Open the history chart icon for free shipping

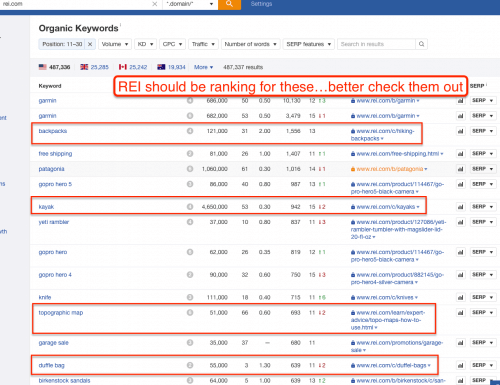click(x=461, y=154)
